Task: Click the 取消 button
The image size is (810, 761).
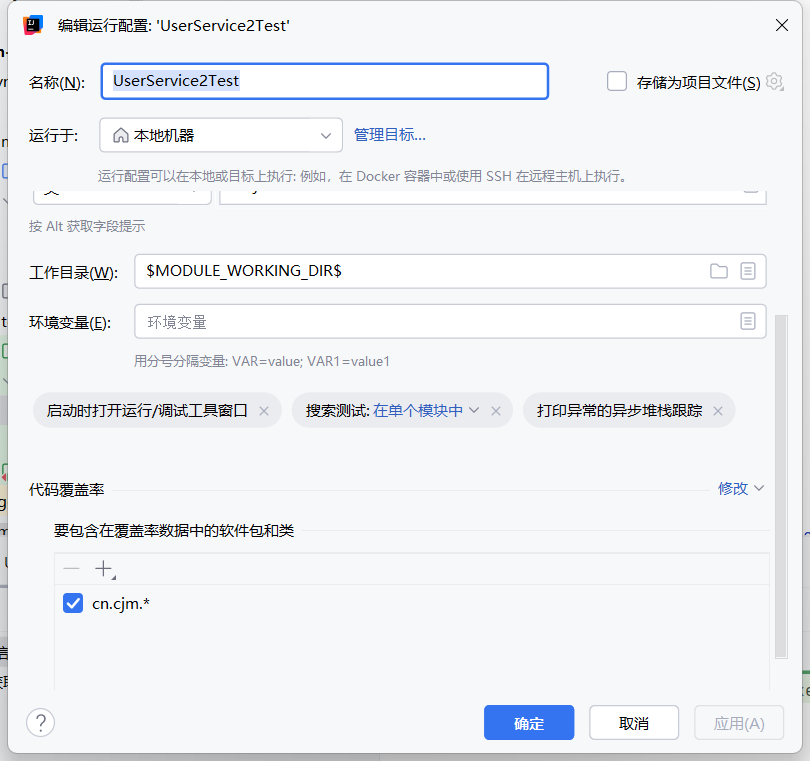Action: tap(633, 723)
